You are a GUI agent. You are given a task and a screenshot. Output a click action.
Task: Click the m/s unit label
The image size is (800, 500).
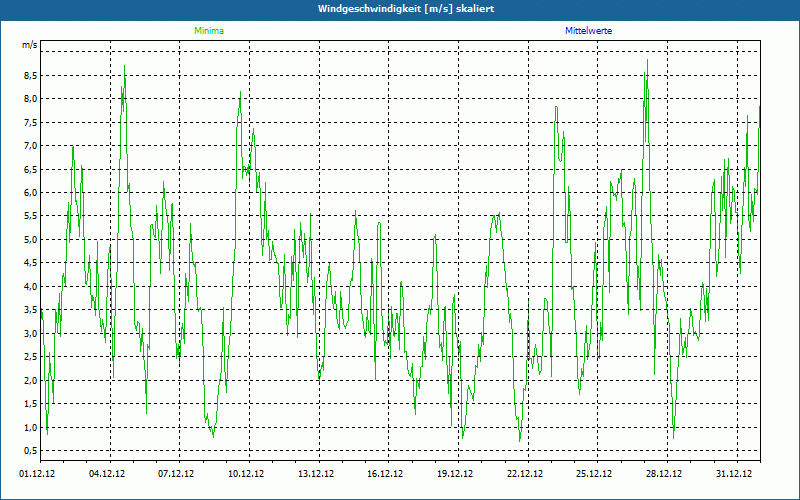30,45
